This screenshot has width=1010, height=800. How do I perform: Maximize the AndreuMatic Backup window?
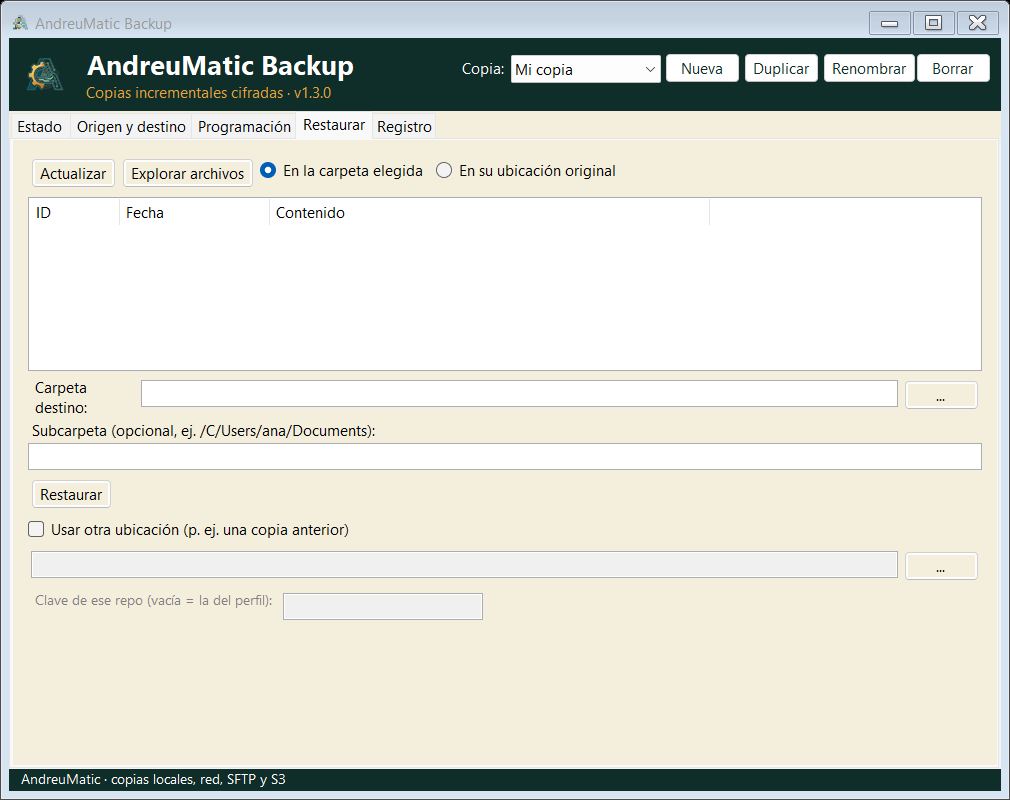click(x=933, y=23)
